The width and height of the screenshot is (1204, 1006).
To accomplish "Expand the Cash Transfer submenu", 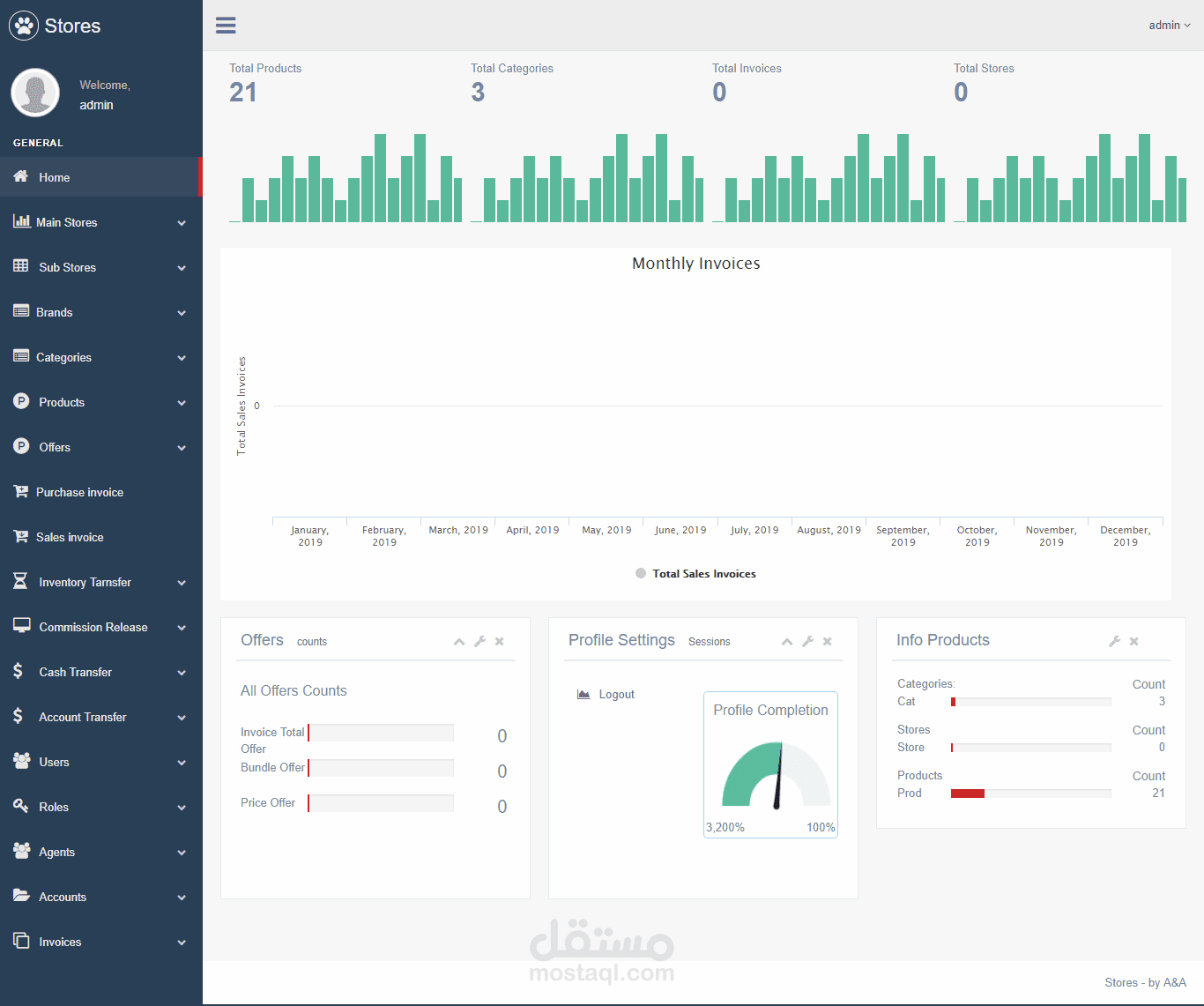I will point(101,672).
